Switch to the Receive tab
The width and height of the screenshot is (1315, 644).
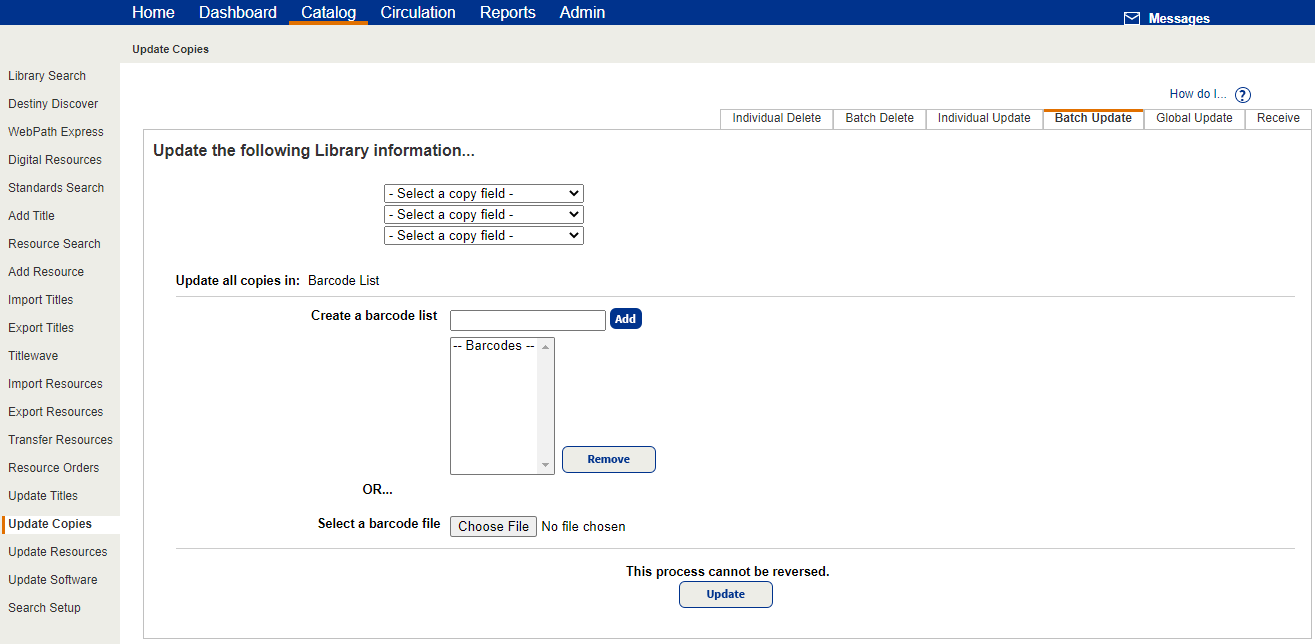click(1278, 119)
